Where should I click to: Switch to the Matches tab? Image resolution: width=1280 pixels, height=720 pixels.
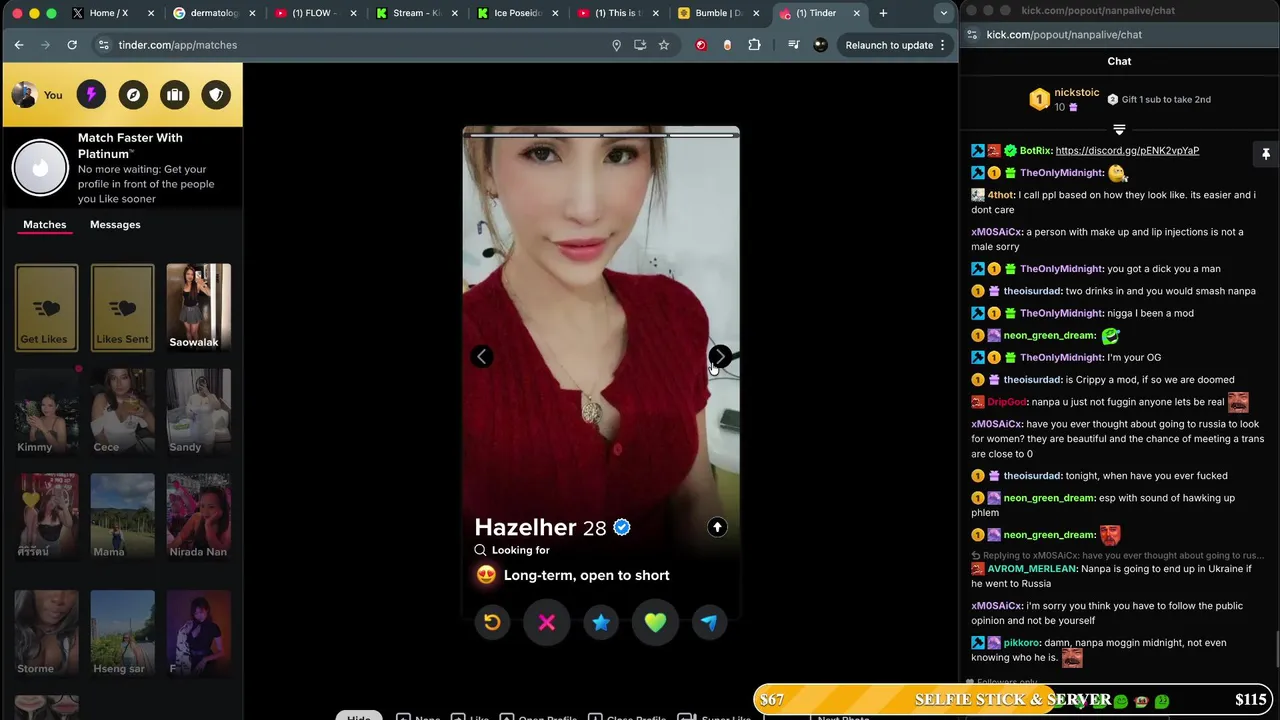point(45,224)
